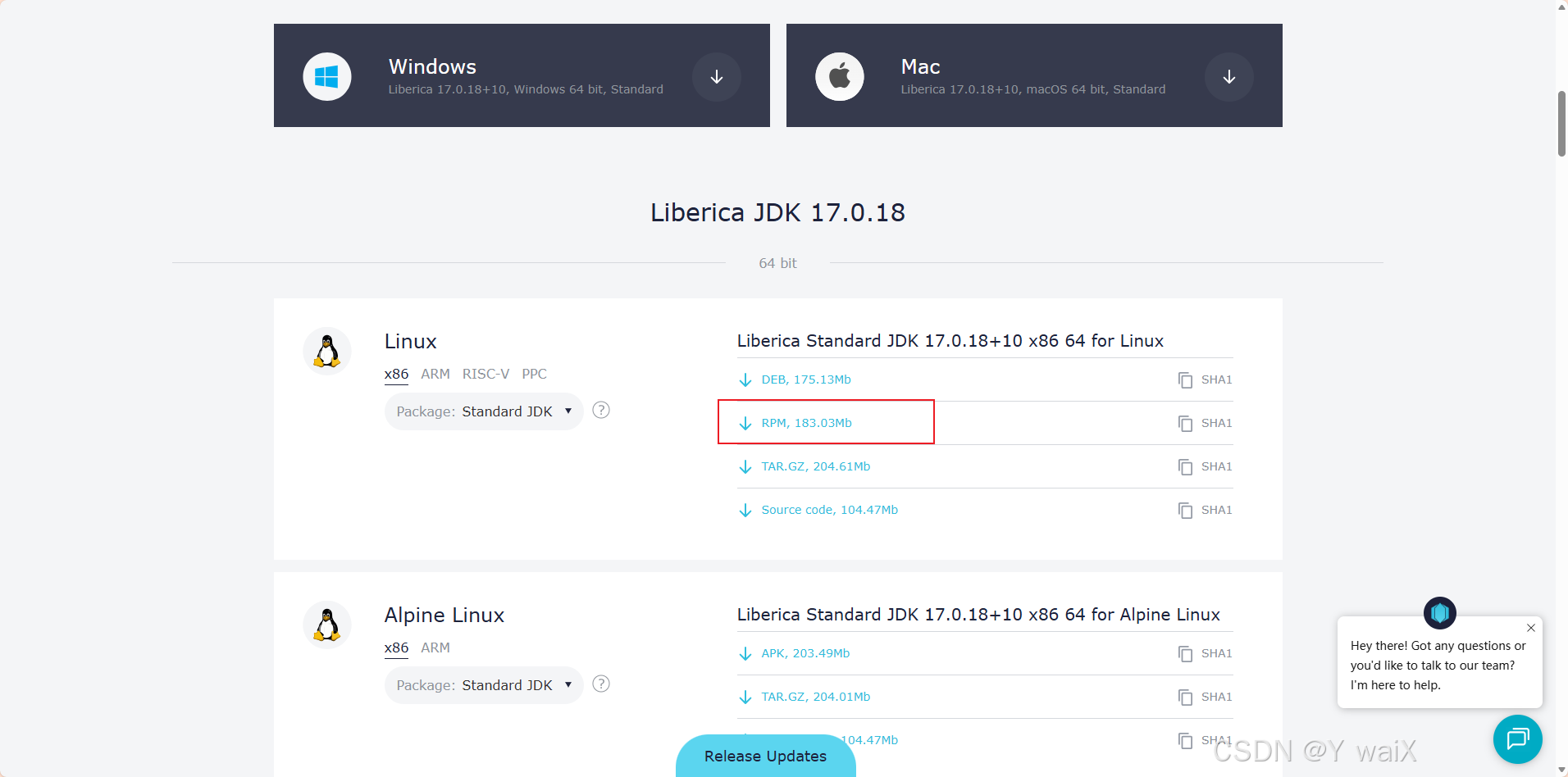Copy SHA1 for Linux Source code
Image resolution: width=1568 pixels, height=777 pixels.
click(1205, 510)
